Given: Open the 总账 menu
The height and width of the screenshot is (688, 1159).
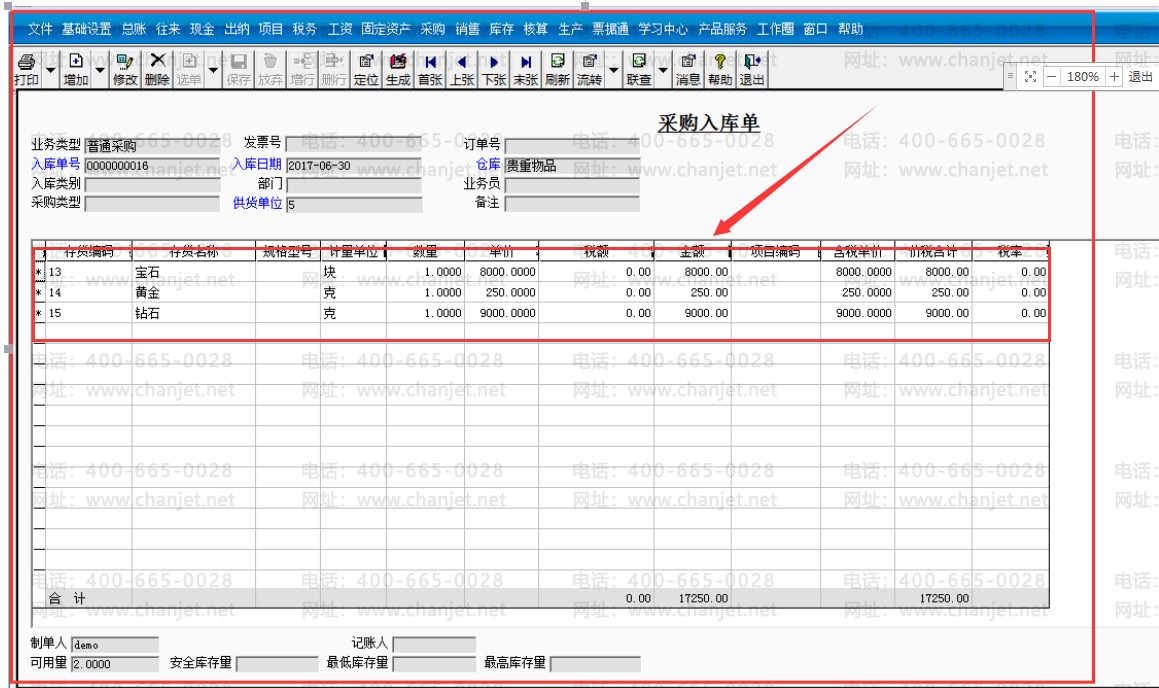Looking at the screenshot, I should [134, 29].
